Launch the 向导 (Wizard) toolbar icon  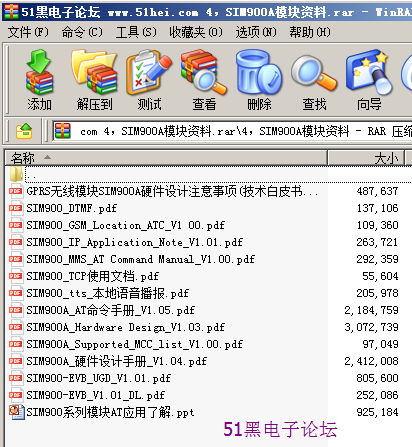click(369, 81)
